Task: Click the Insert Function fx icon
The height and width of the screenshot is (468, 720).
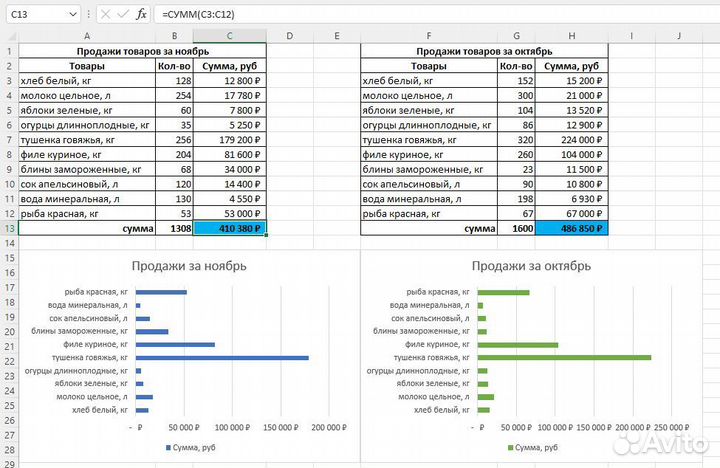Action: [x=141, y=14]
